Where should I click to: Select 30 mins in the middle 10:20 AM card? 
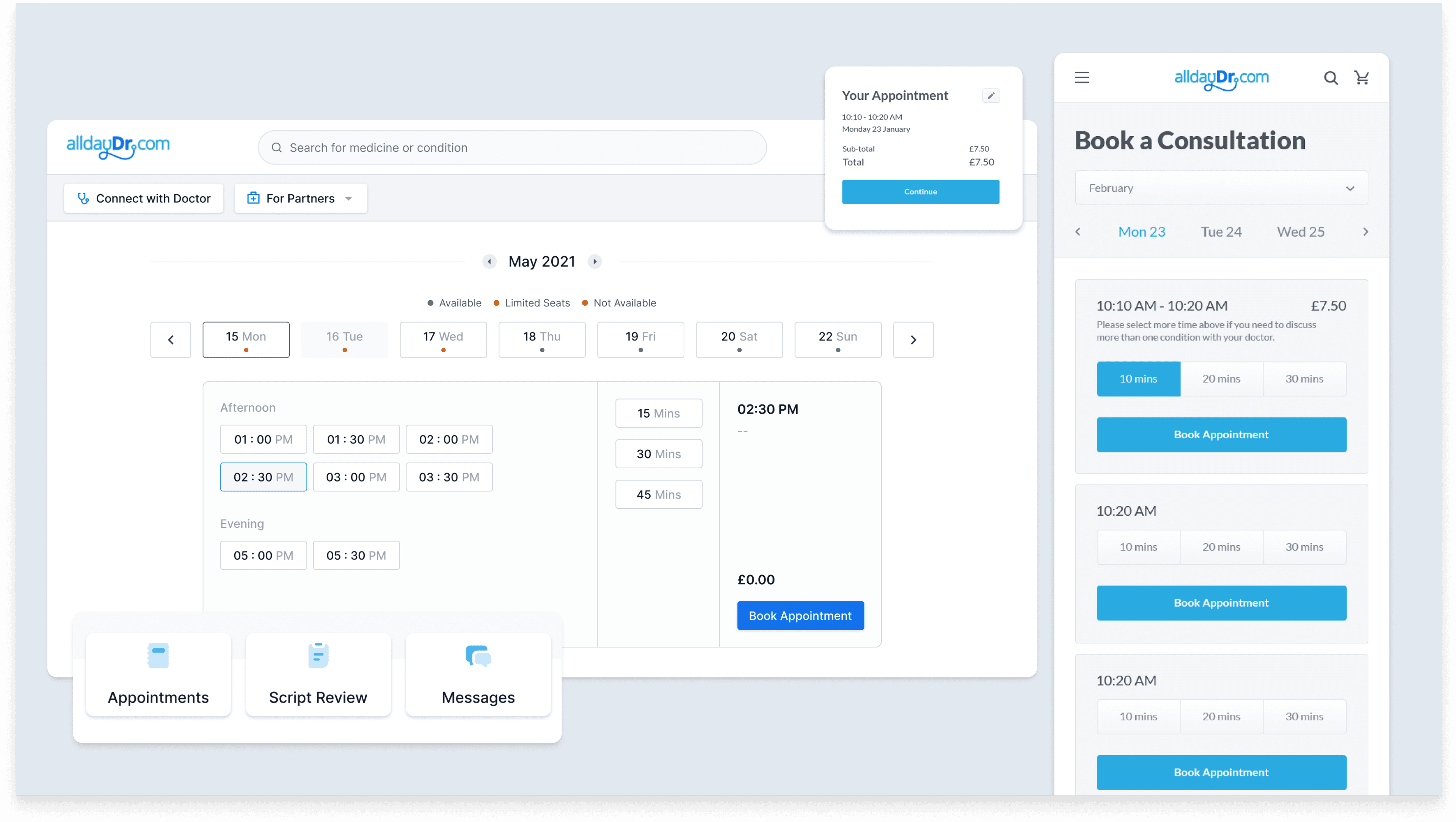pyautogui.click(x=1304, y=547)
